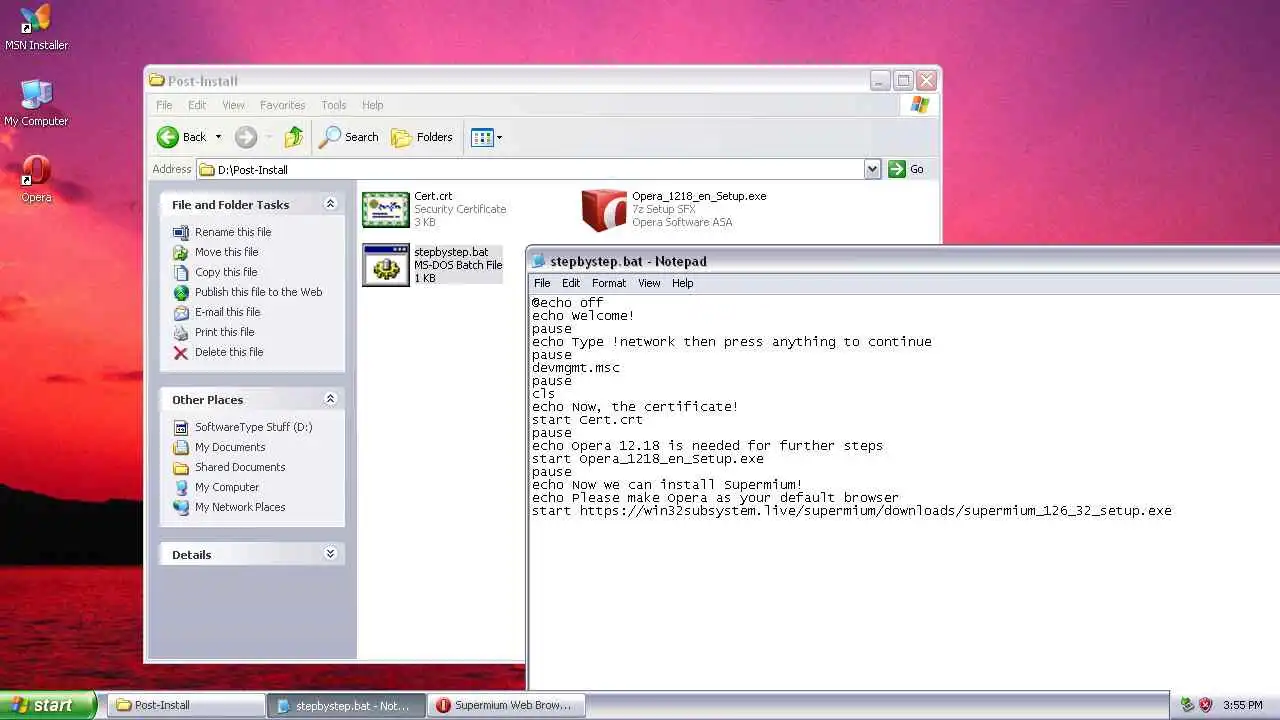Open Notepad's Format menu
The width and height of the screenshot is (1280, 720).
[x=609, y=283]
